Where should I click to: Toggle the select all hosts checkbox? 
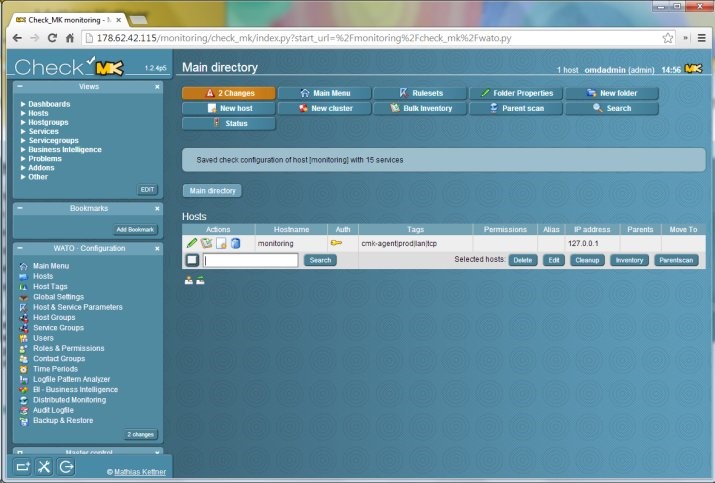pos(191,260)
